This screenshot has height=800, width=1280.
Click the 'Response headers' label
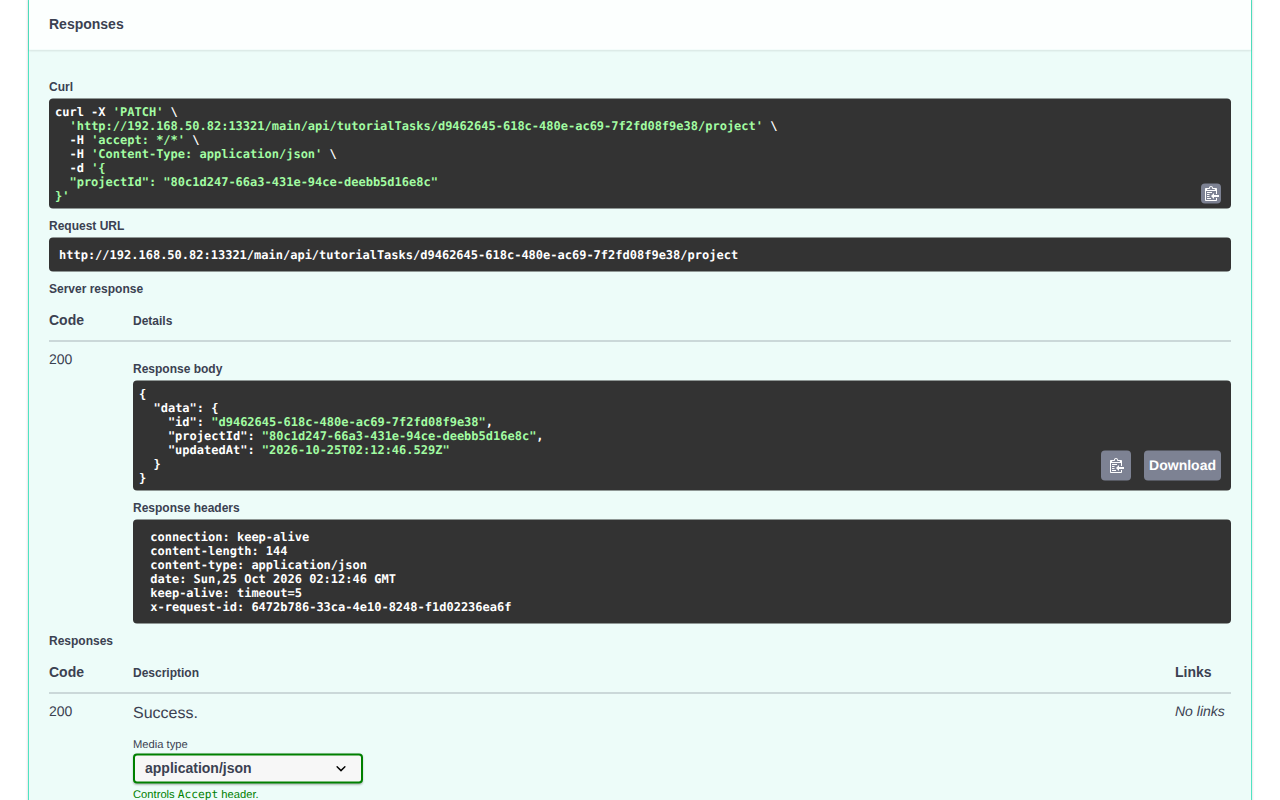[x=186, y=508]
